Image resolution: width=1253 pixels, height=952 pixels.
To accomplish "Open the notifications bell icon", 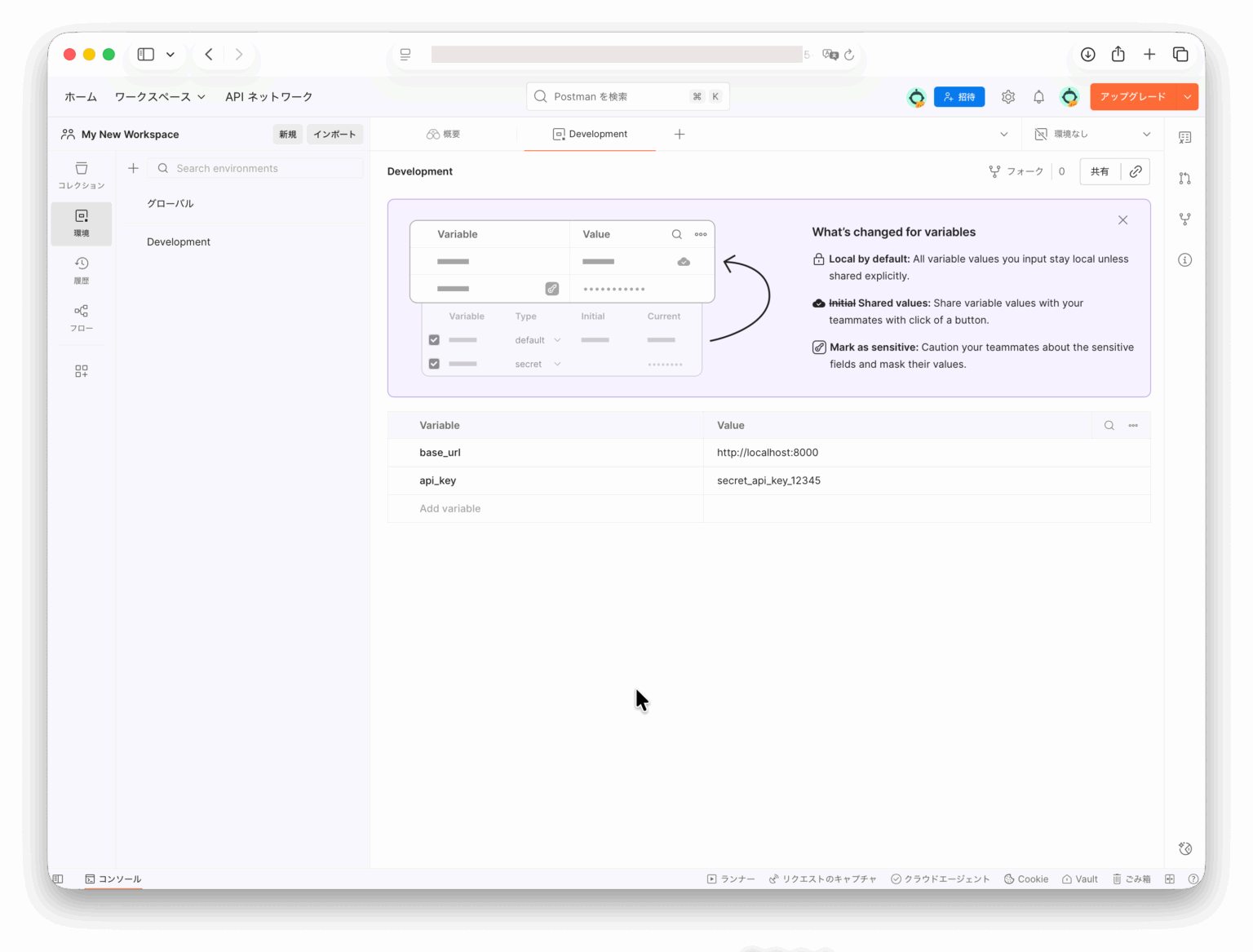I will 1038,96.
